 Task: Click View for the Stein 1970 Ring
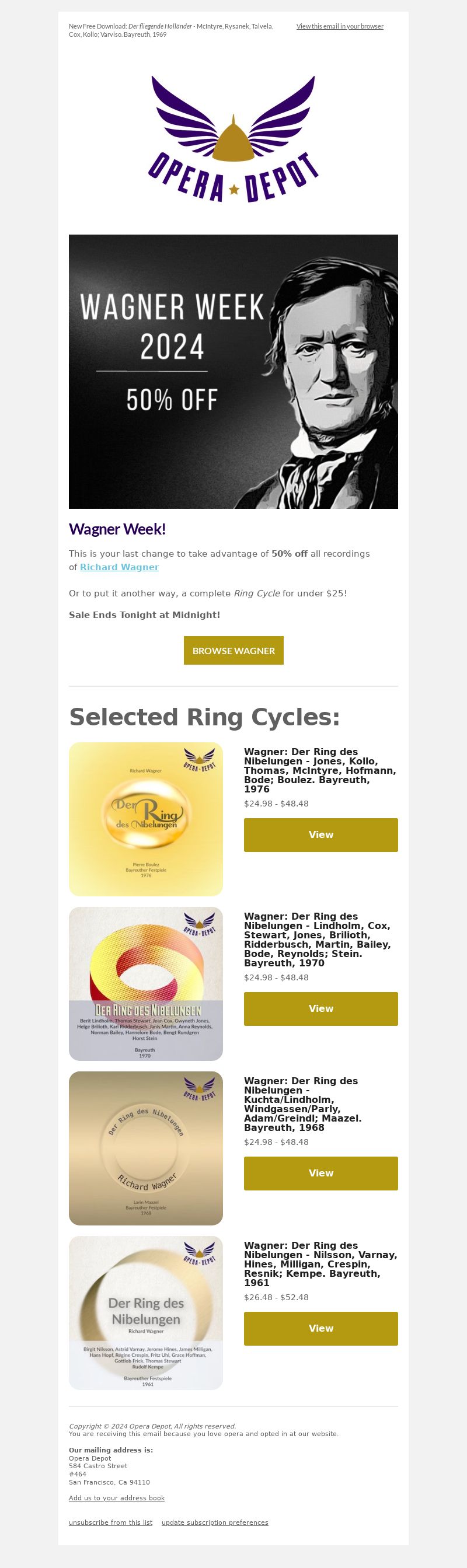pyautogui.click(x=321, y=1008)
